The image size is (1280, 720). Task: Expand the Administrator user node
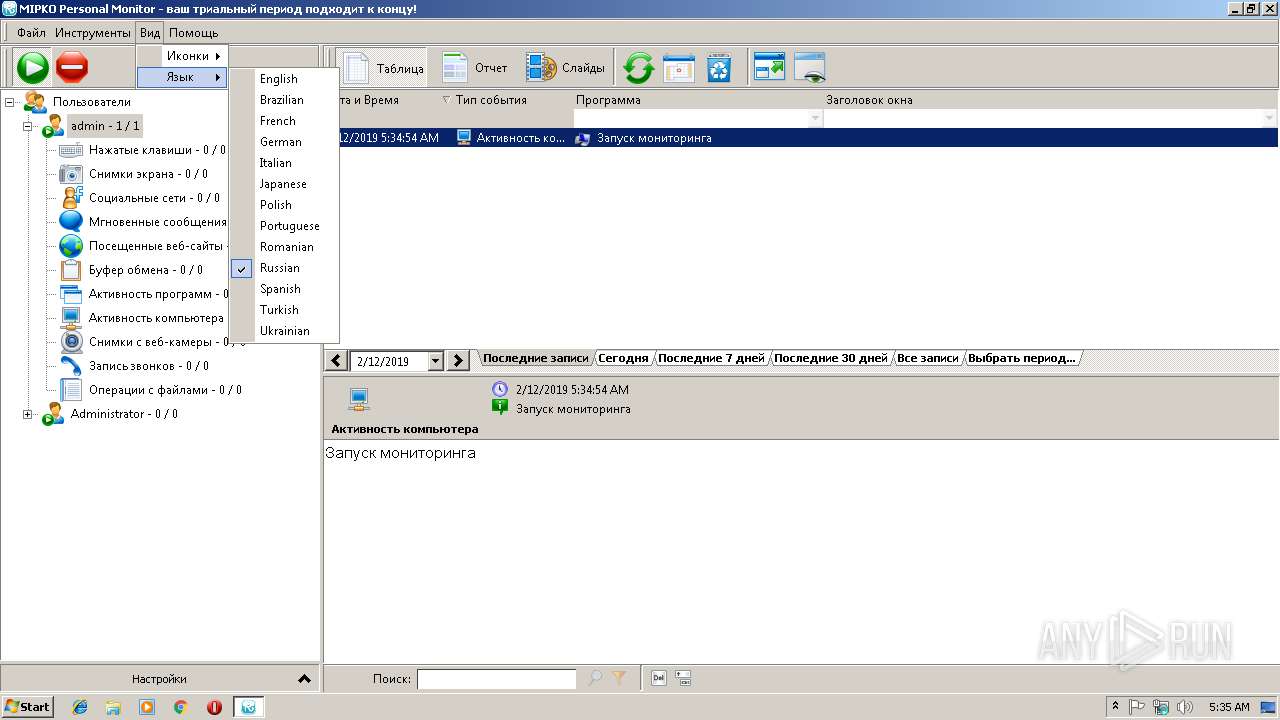tap(28, 414)
